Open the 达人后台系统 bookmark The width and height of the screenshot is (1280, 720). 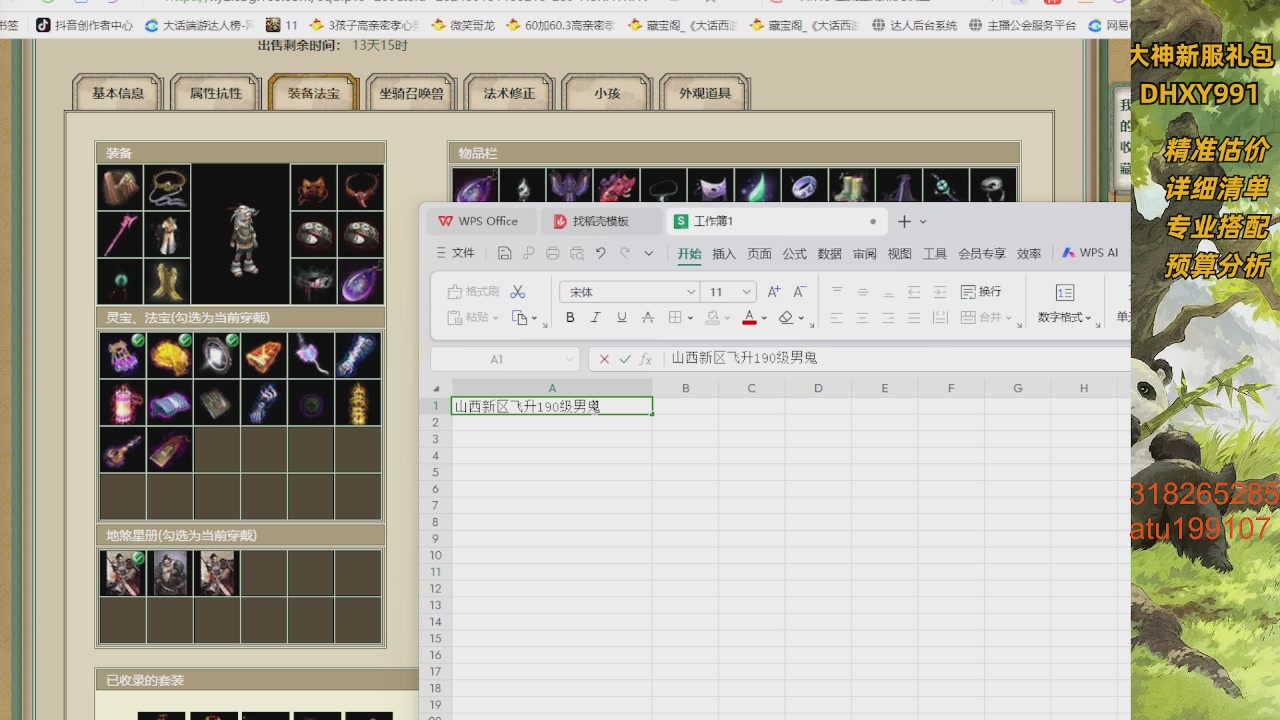tap(914, 25)
